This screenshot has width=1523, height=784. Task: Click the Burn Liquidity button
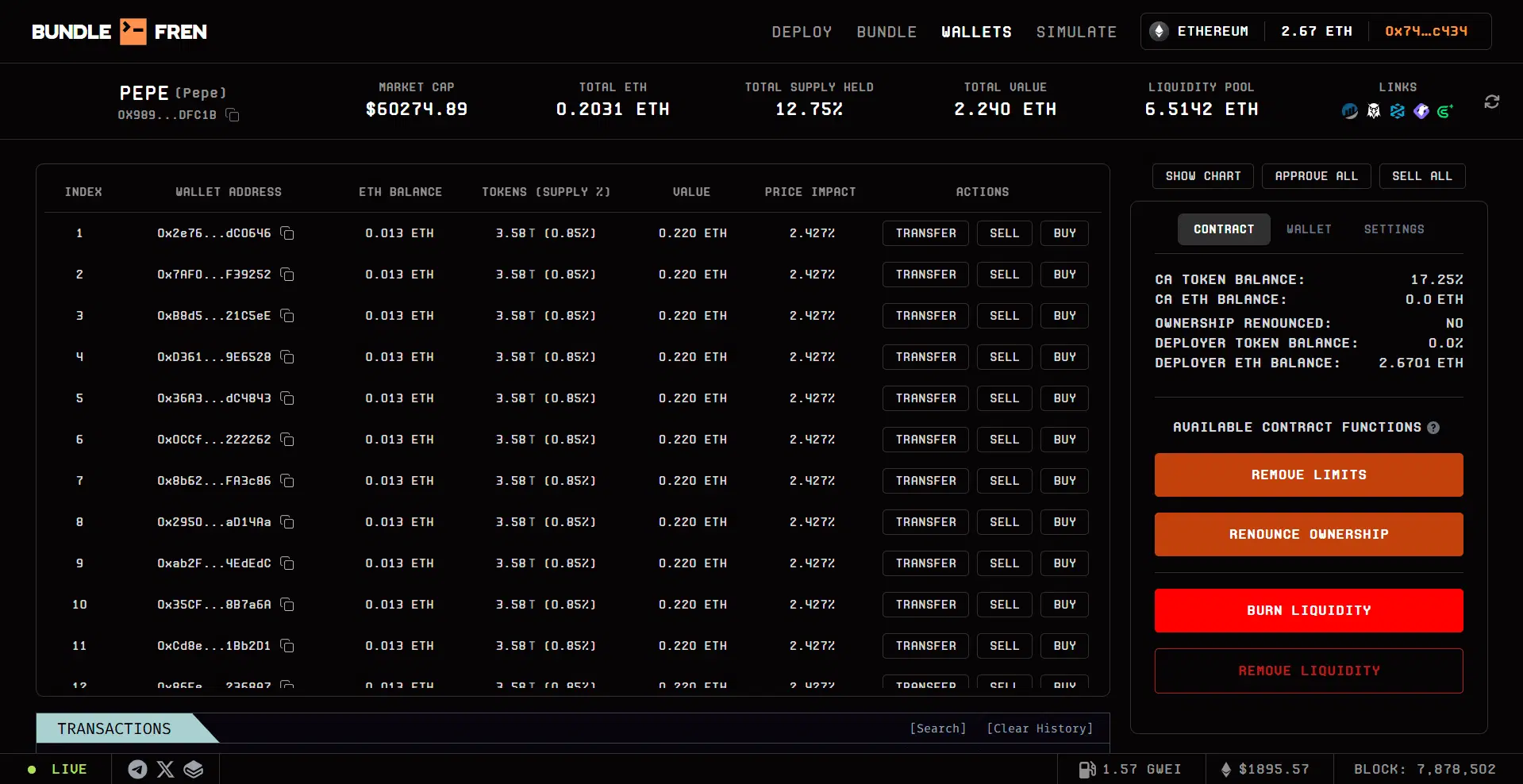(1309, 610)
